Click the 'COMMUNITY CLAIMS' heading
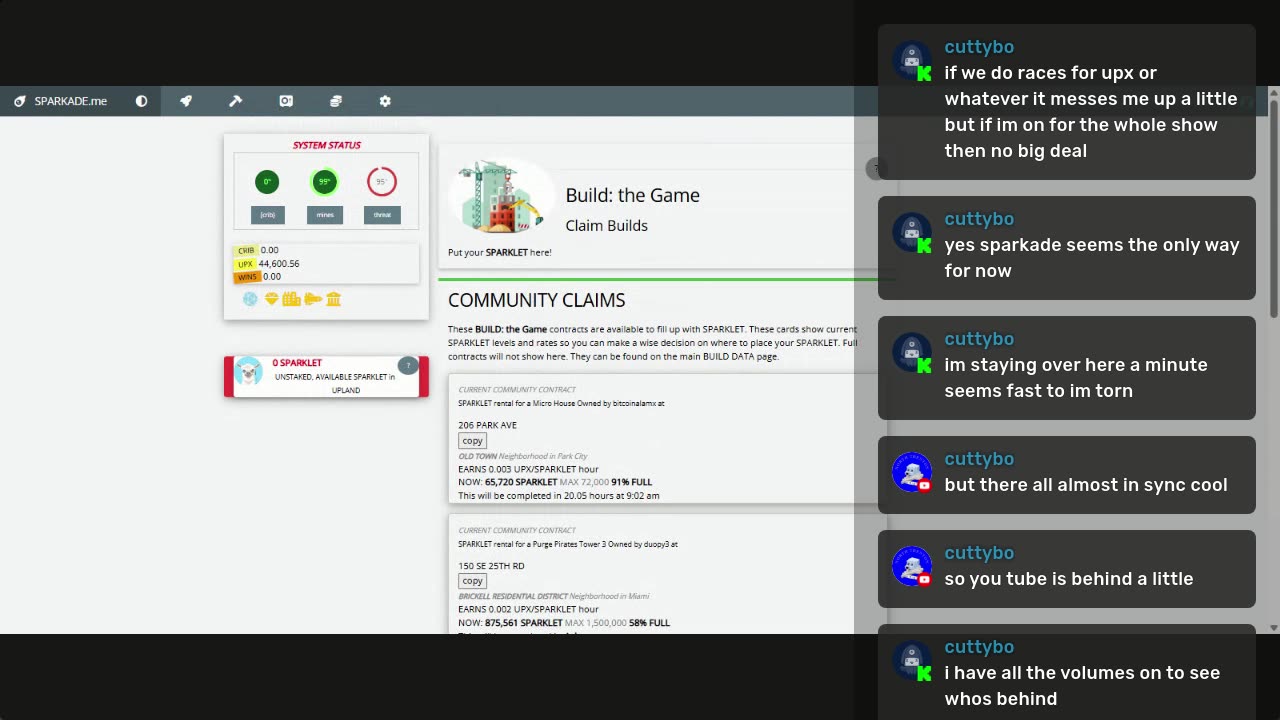 (x=537, y=300)
